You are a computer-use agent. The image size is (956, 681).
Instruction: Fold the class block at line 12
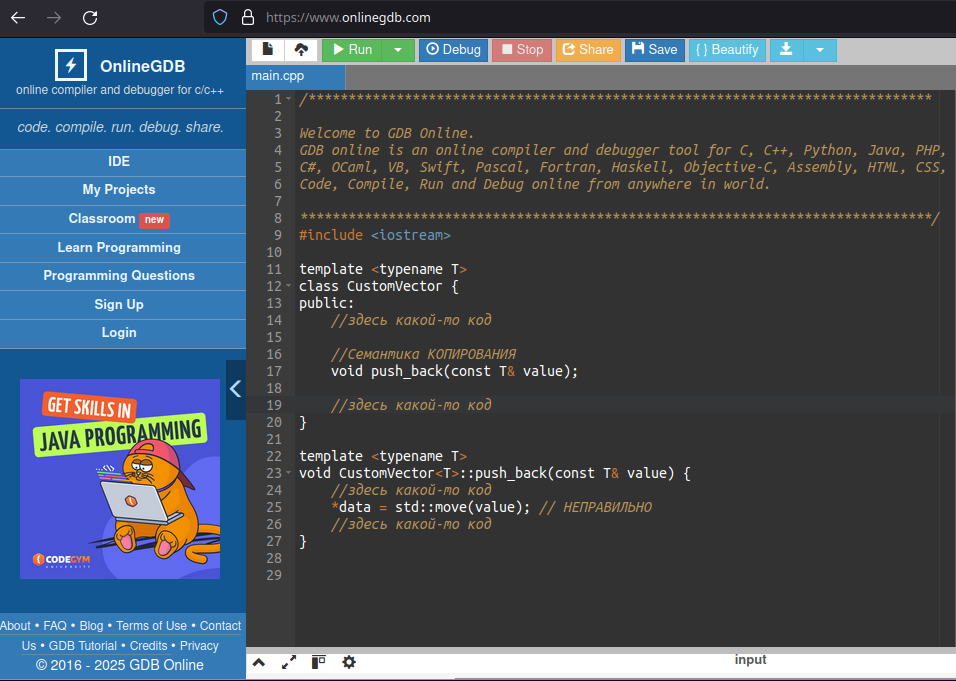[x=289, y=286]
